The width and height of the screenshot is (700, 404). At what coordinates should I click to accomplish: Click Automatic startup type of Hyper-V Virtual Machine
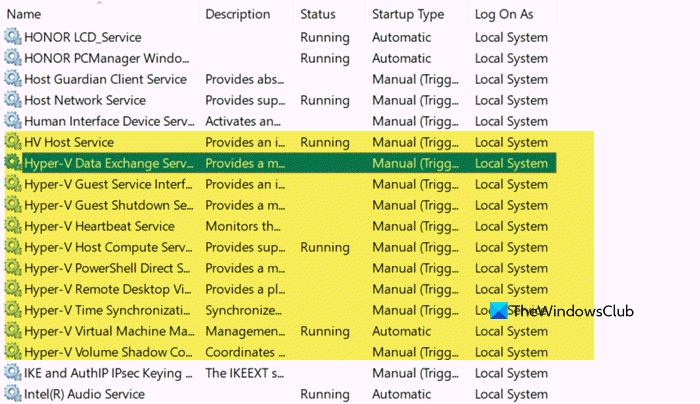tap(401, 331)
